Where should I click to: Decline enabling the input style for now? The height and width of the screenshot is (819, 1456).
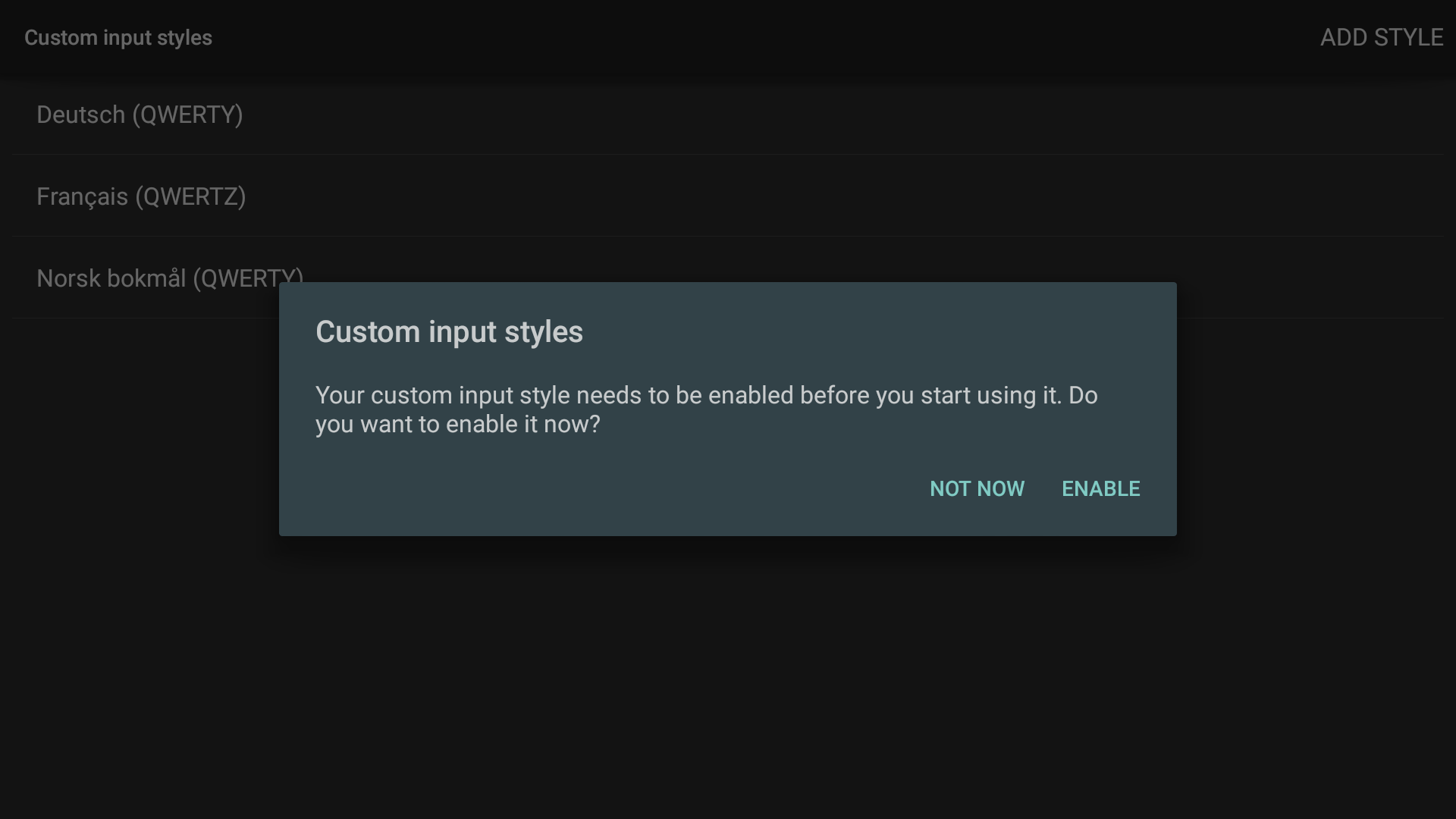tap(977, 489)
